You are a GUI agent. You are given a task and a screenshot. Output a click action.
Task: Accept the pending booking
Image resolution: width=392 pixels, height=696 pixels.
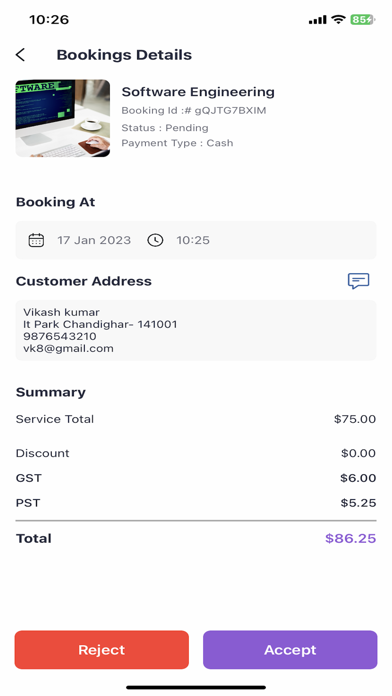pos(290,649)
